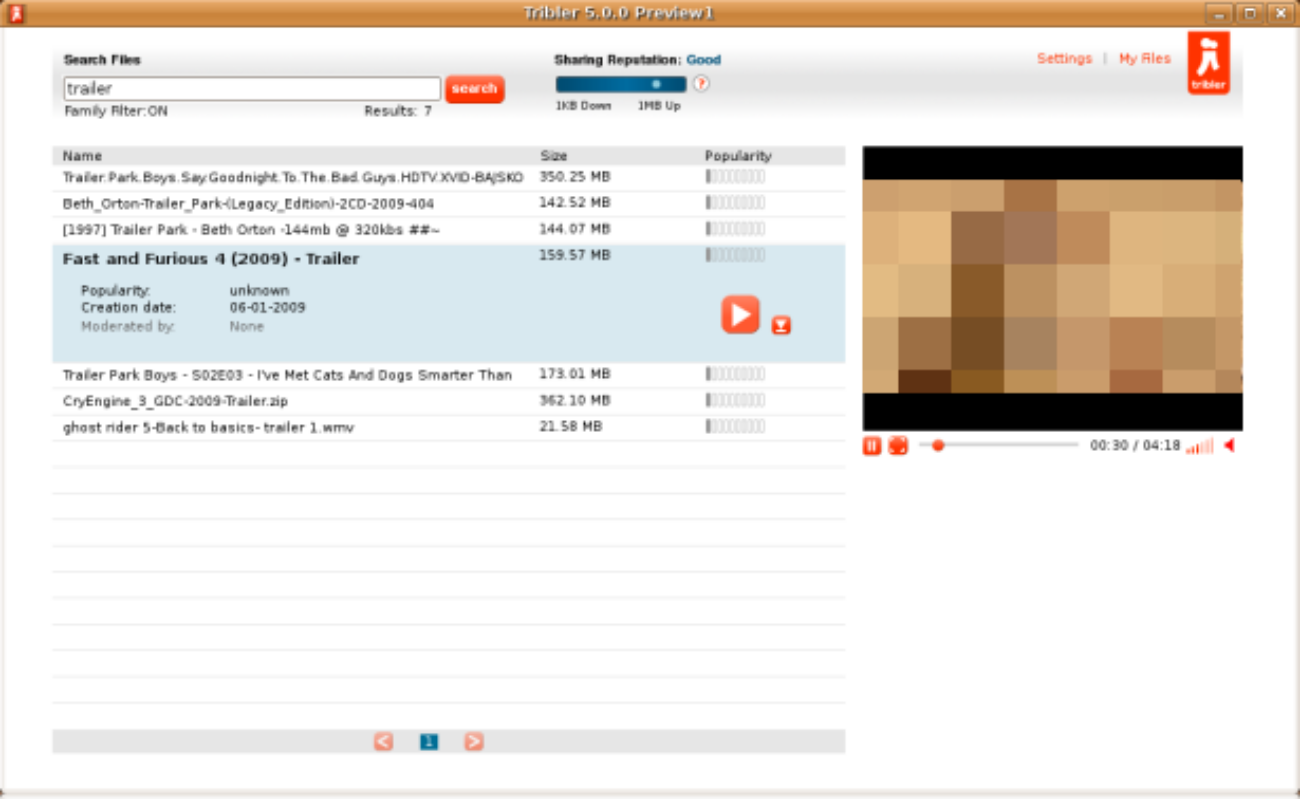Toggle the Family Filter setting

(116, 111)
